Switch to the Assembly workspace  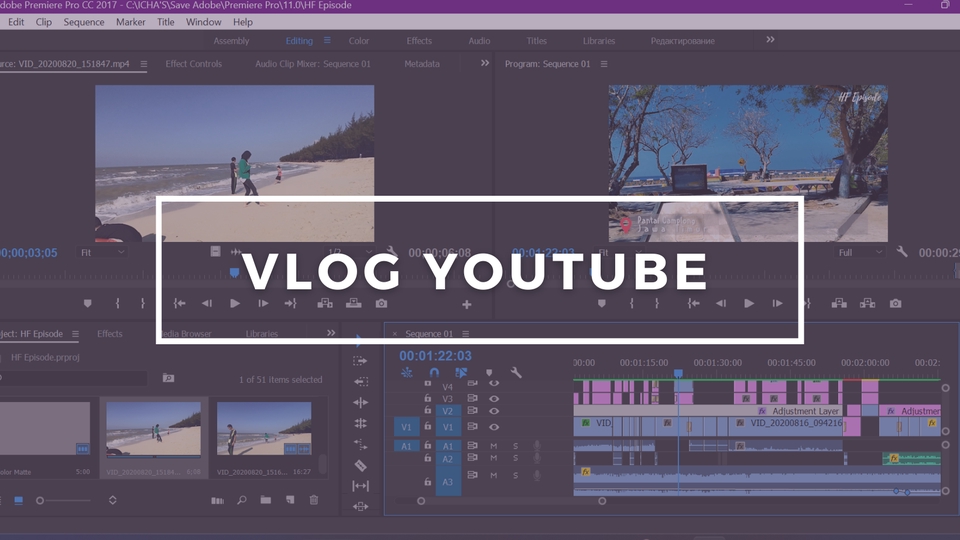click(x=231, y=41)
